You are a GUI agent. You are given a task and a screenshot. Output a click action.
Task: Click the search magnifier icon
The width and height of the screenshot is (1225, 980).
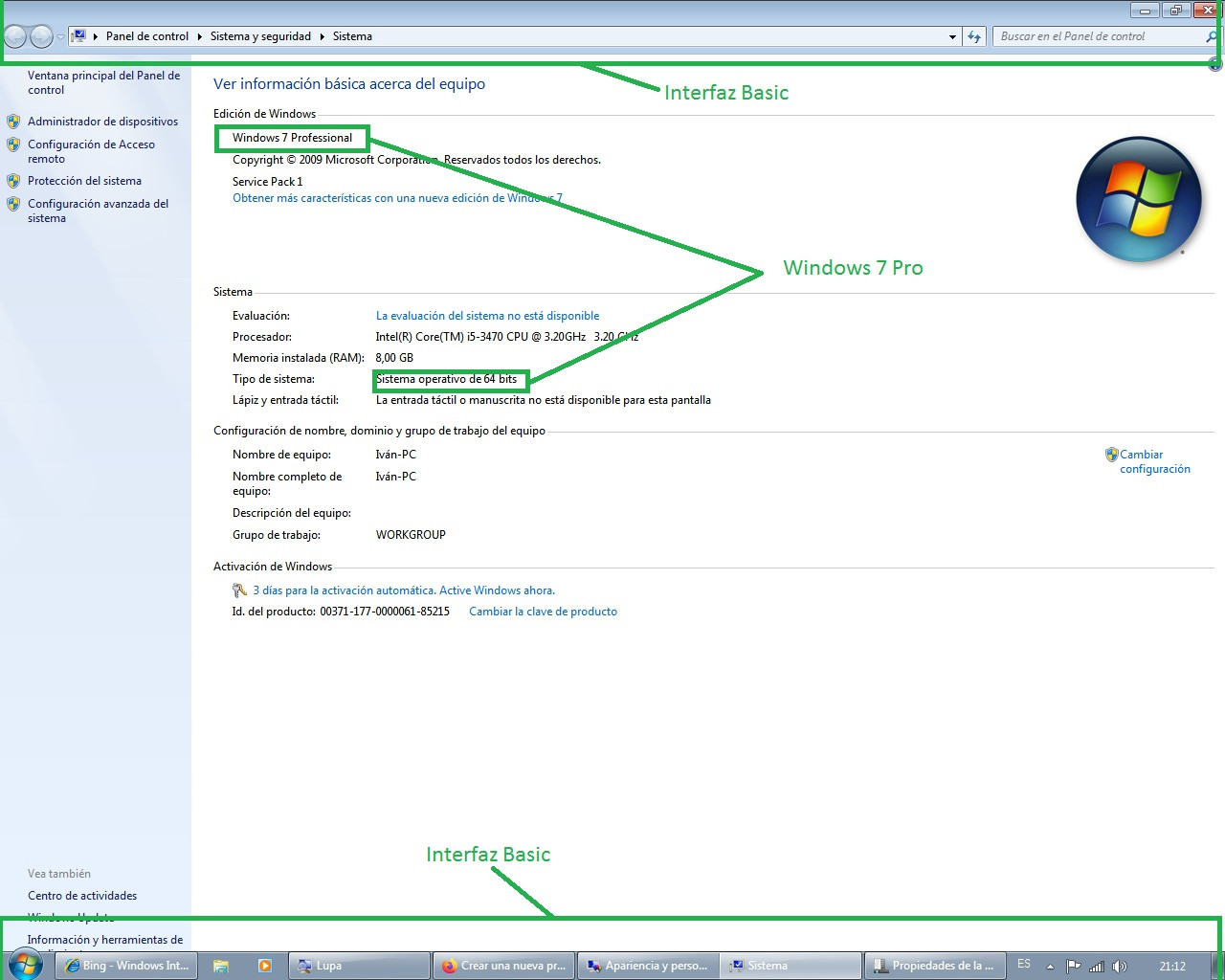tap(1212, 36)
